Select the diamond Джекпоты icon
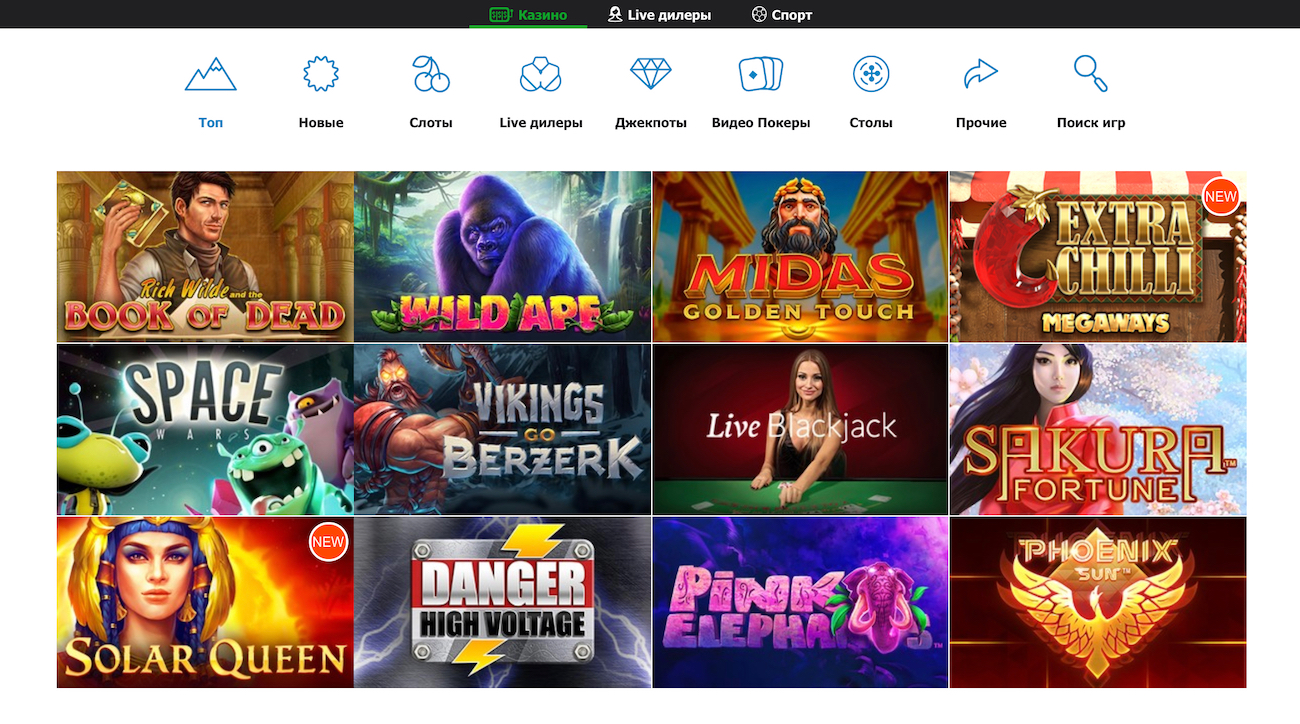This screenshot has width=1300, height=724. (x=651, y=75)
